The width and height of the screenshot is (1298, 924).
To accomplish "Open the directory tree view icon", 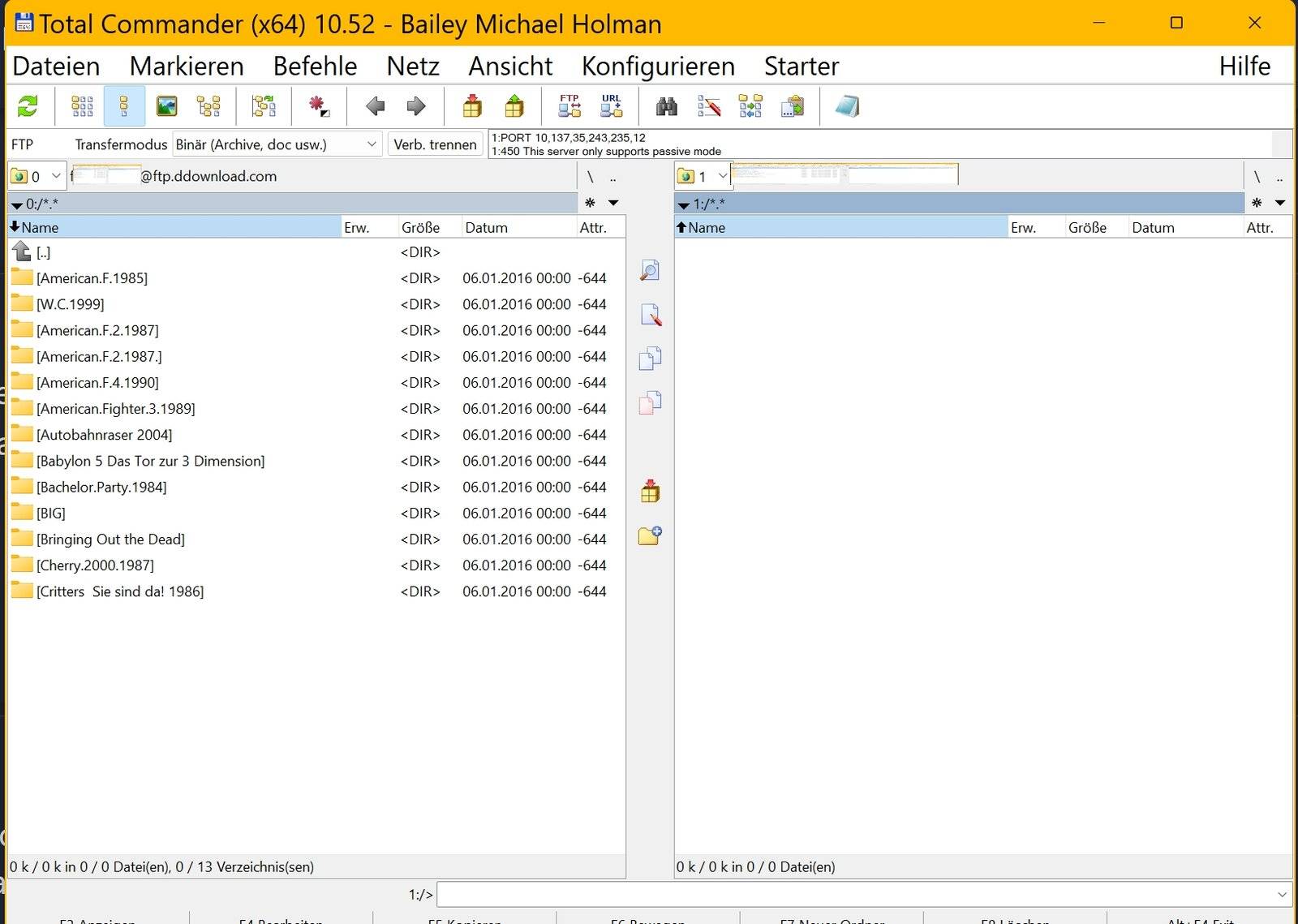I will pos(208,106).
